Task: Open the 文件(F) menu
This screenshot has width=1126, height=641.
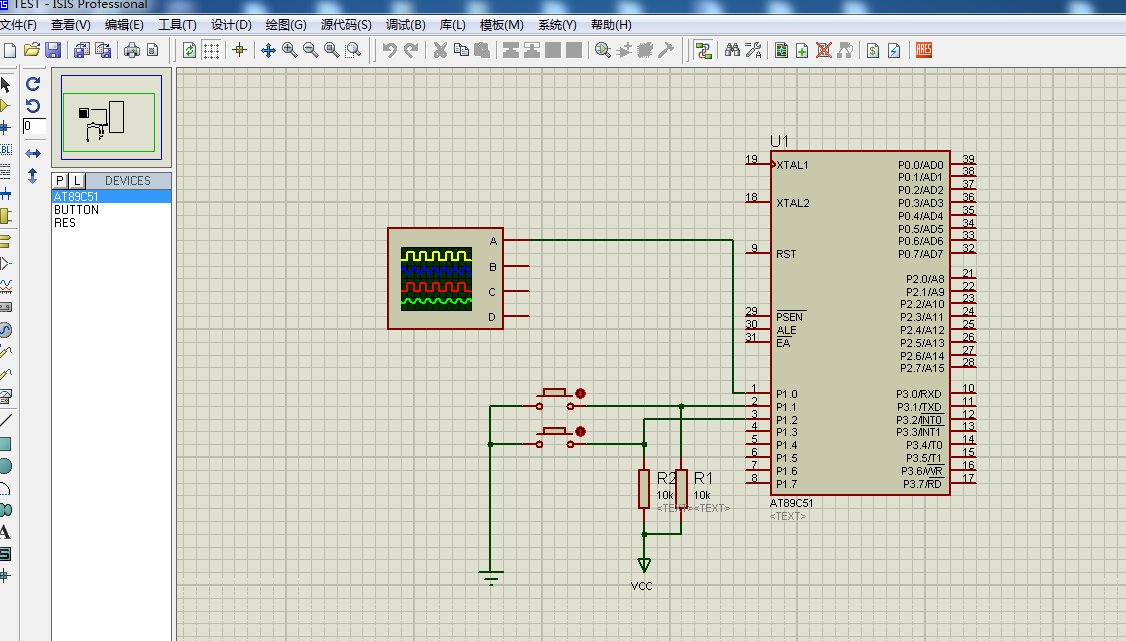Action: [x=18, y=24]
